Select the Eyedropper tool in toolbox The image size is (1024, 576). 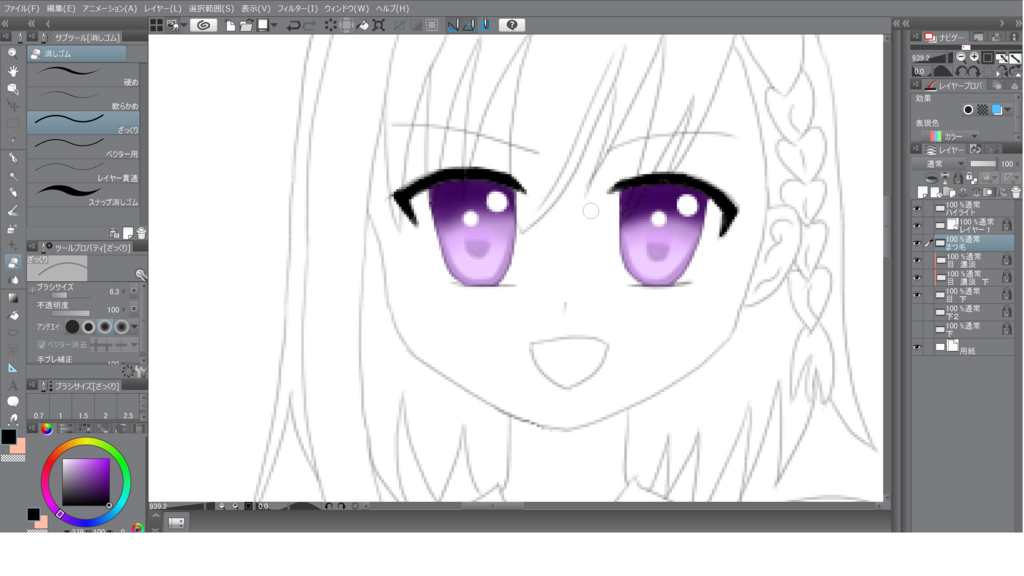(12, 140)
